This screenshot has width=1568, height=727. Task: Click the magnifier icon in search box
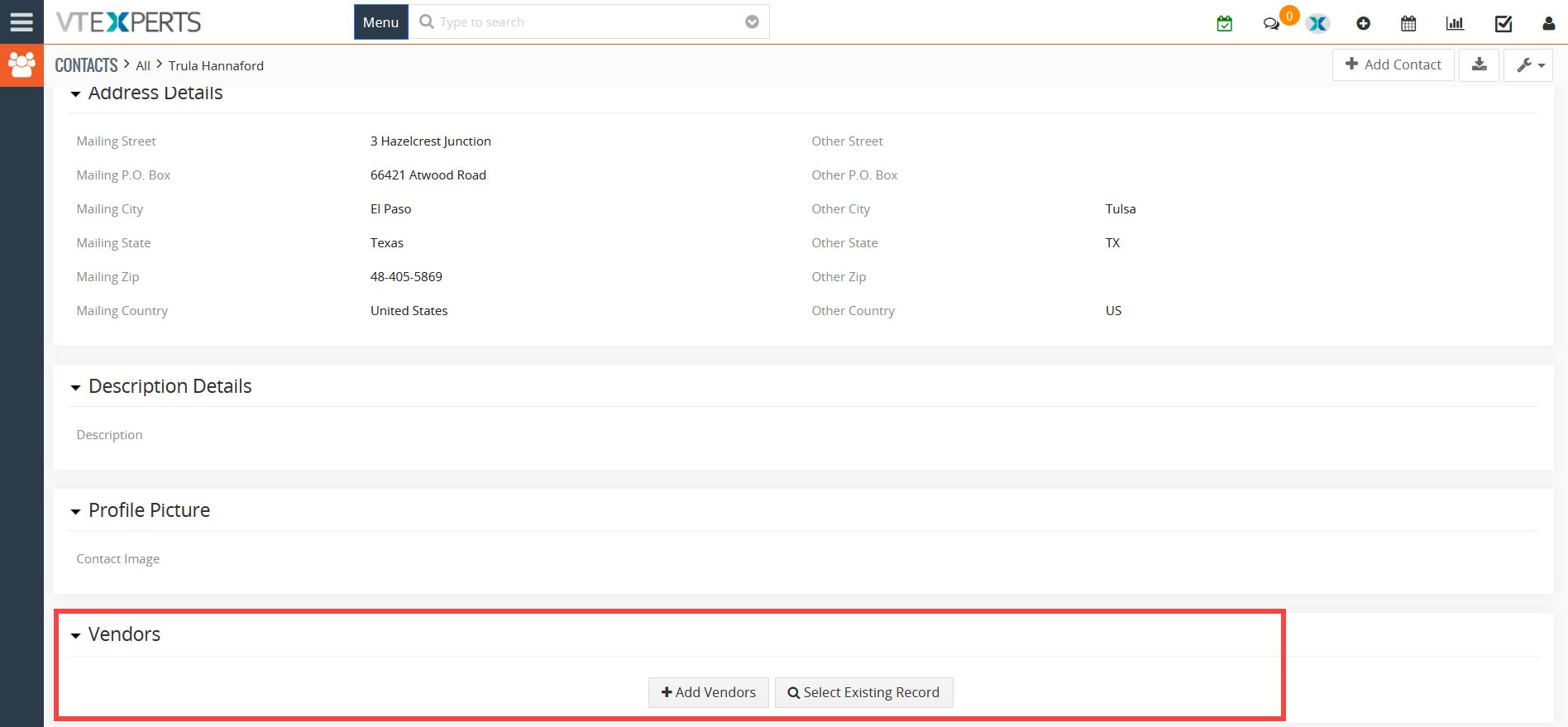coord(427,22)
